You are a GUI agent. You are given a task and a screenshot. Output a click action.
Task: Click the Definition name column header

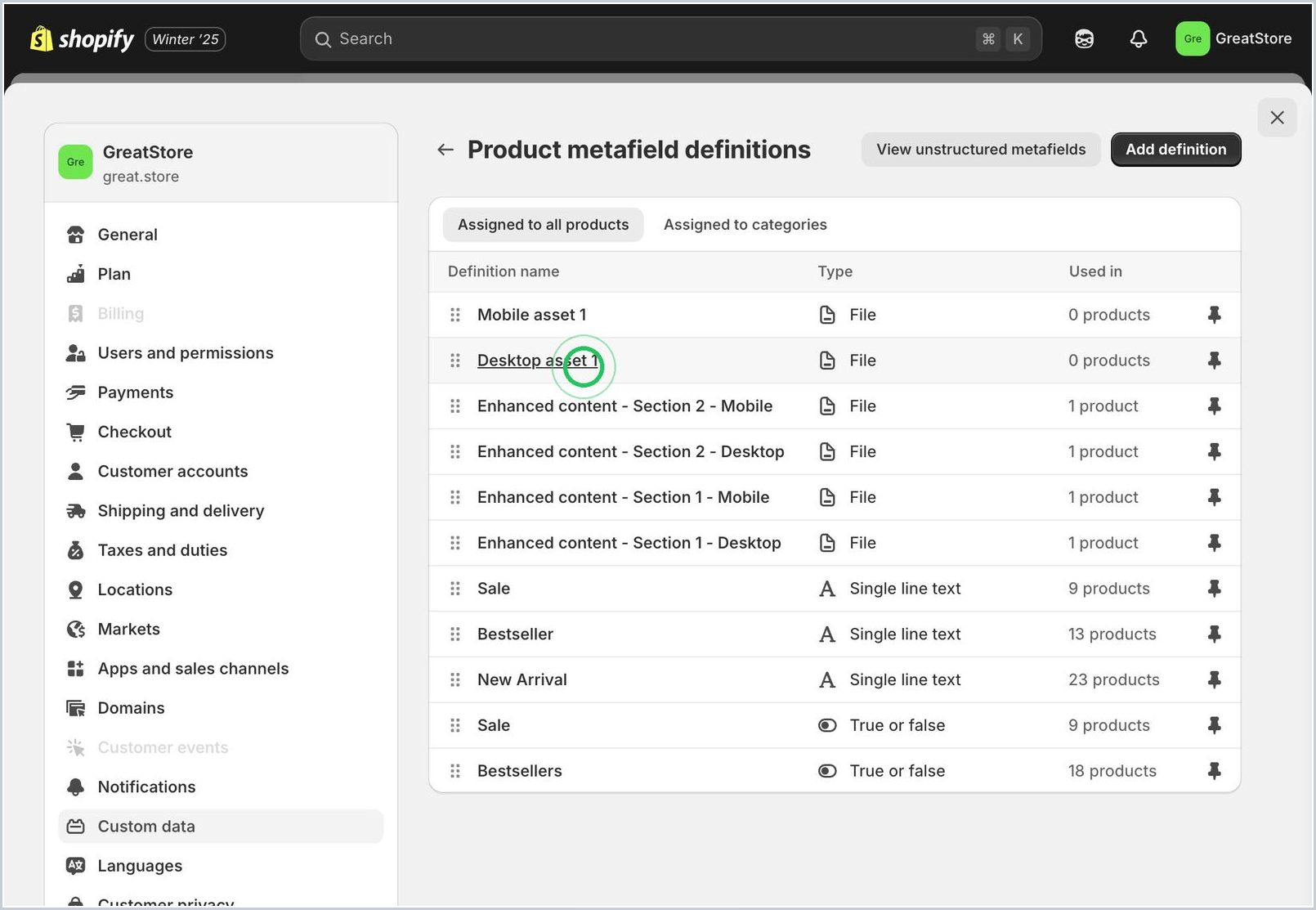point(504,271)
